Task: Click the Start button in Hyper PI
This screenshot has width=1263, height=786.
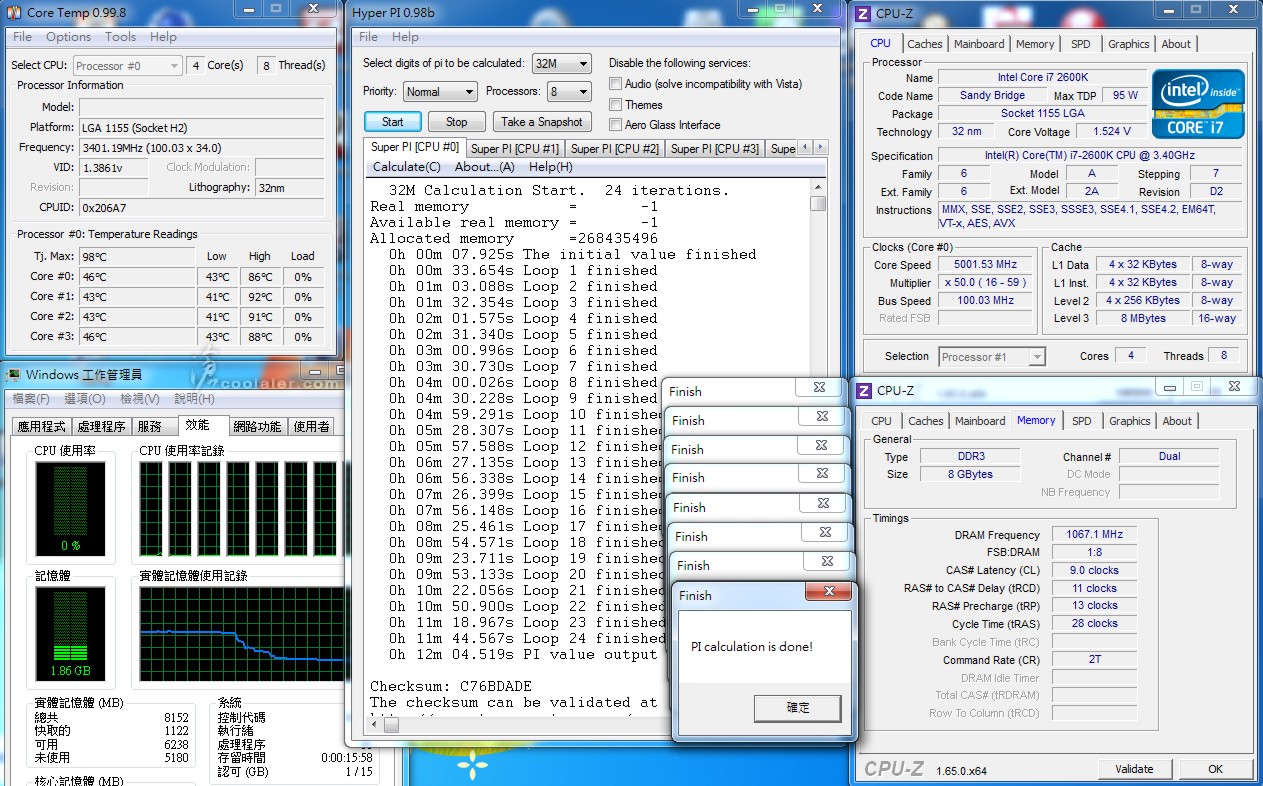Action: (393, 122)
